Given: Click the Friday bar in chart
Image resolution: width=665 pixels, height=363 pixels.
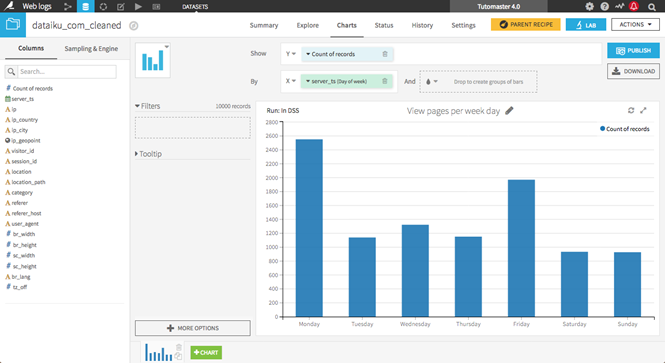Looking at the screenshot, I should pyautogui.click(x=521, y=249).
